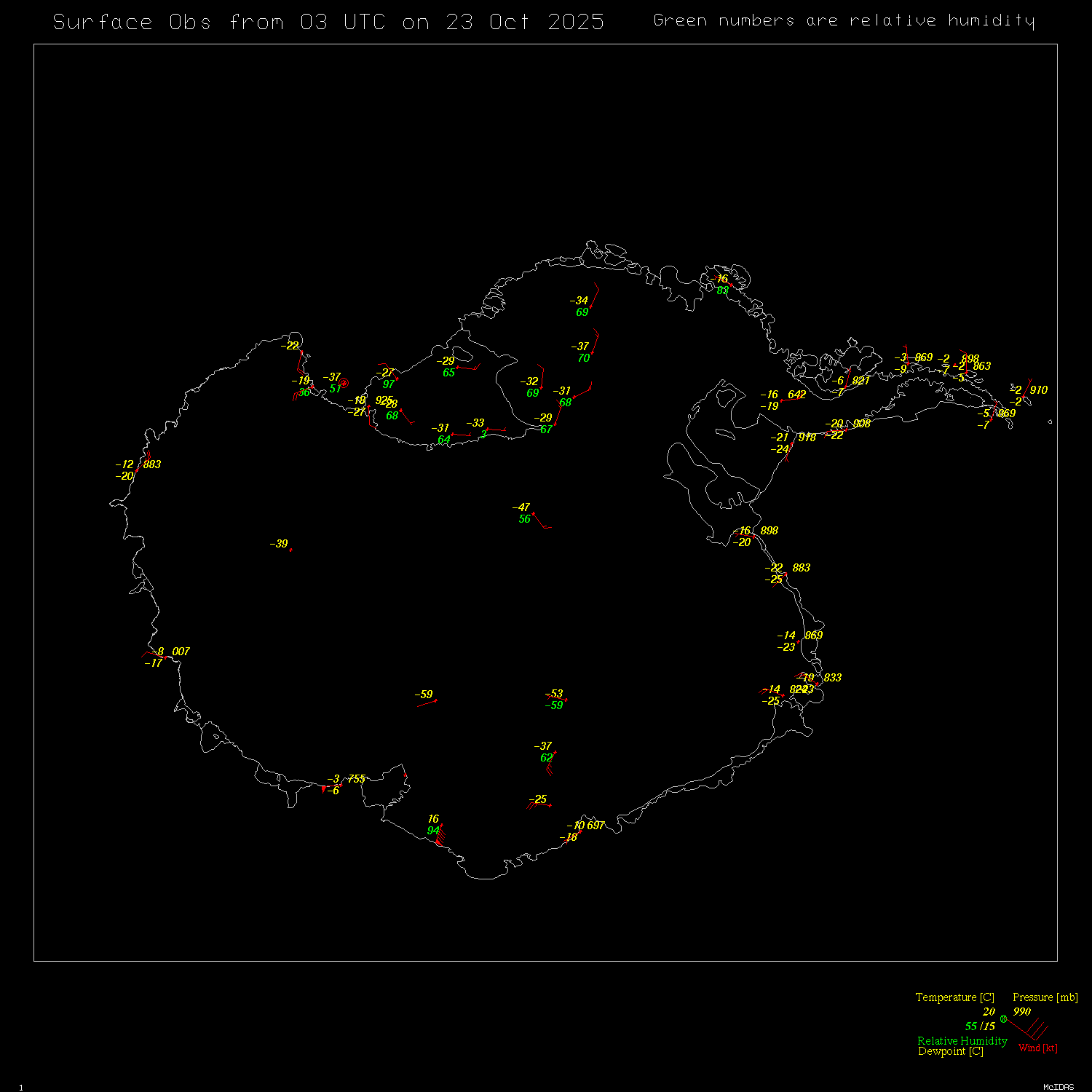Click the pressure reading 642 beside -16
The height and width of the screenshot is (1092, 1092).
(796, 395)
